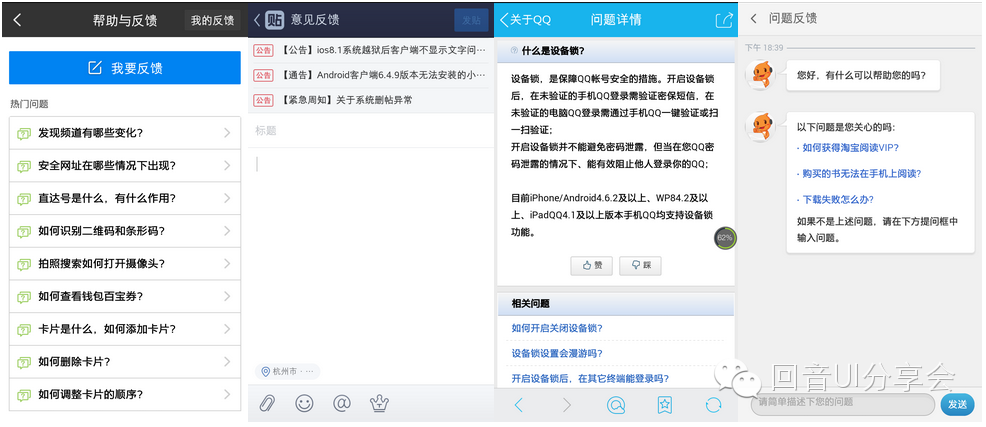This screenshot has height=427, width=986.
Task: Go back from 意见反馈 screen
Action: click(257, 19)
